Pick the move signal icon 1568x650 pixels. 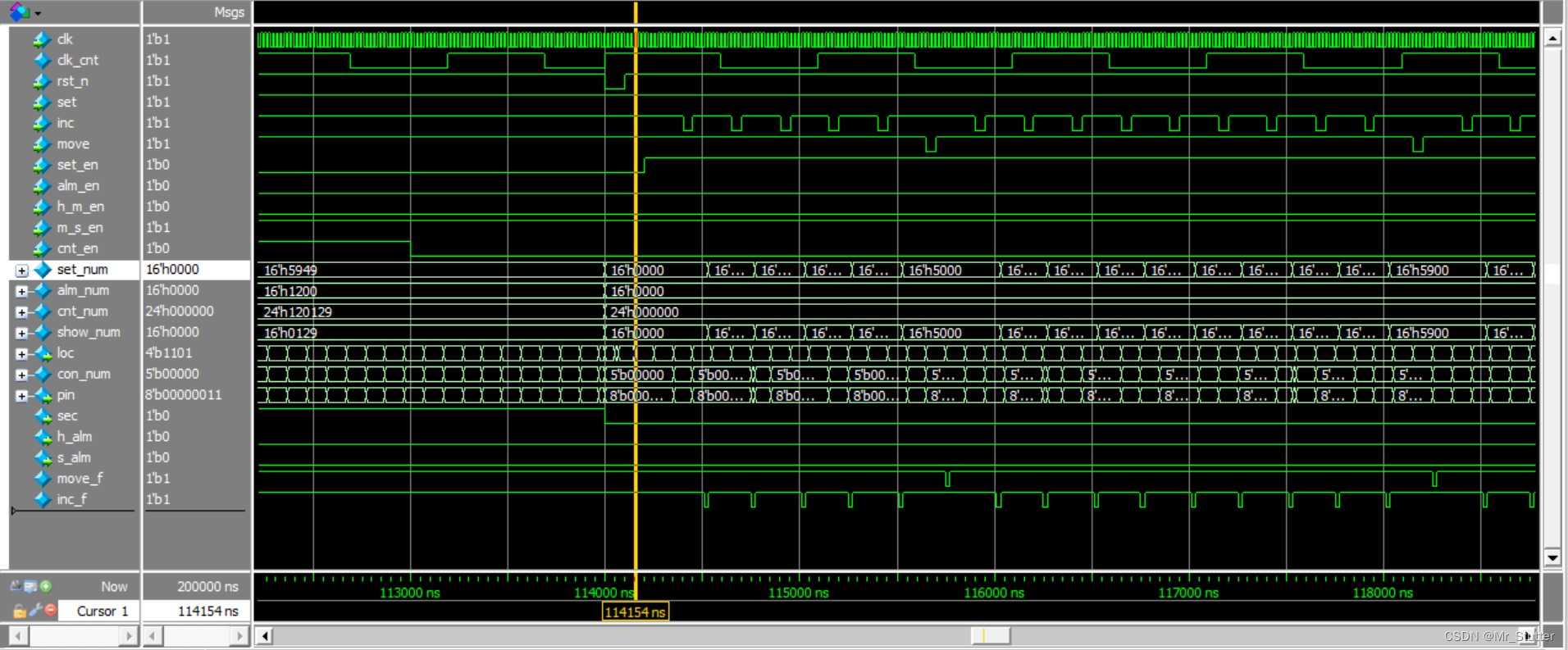coord(42,144)
